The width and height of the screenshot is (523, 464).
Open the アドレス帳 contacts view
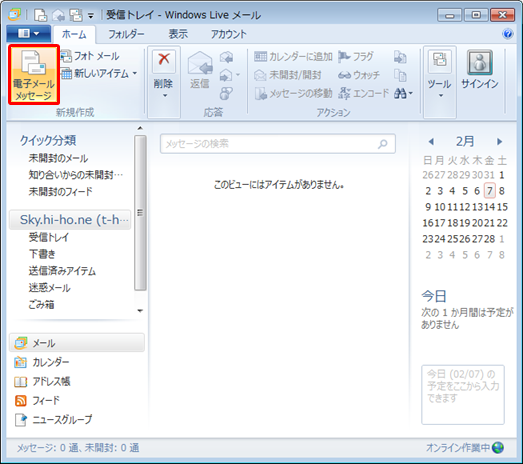point(42,381)
